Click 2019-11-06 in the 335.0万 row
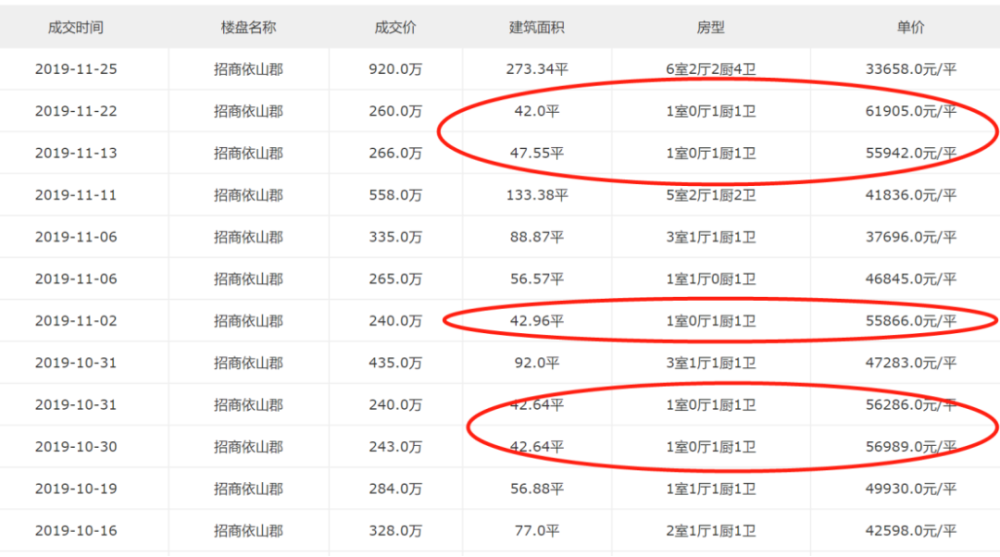 76,237
